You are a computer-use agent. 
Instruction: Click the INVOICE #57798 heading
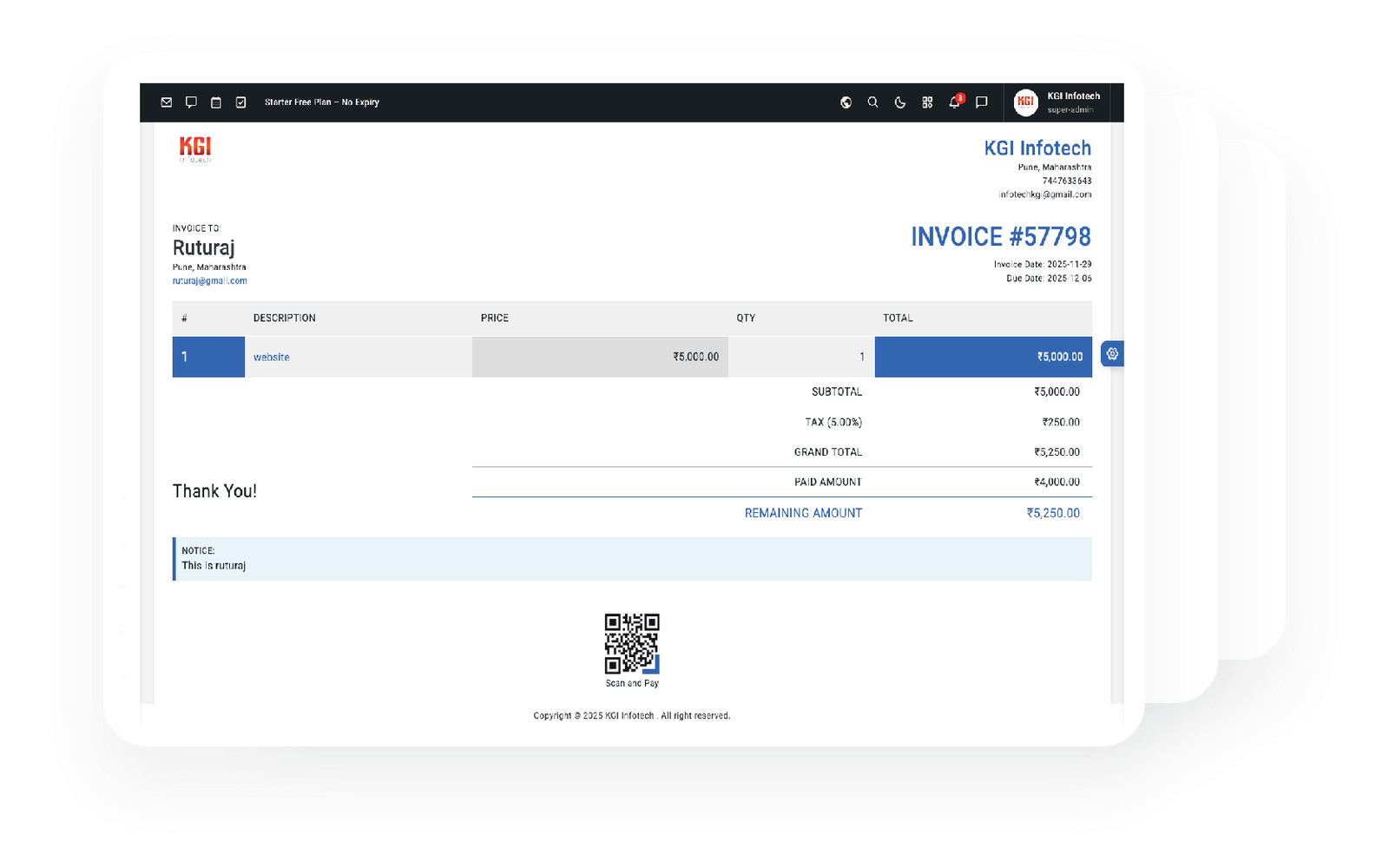[x=1000, y=237]
